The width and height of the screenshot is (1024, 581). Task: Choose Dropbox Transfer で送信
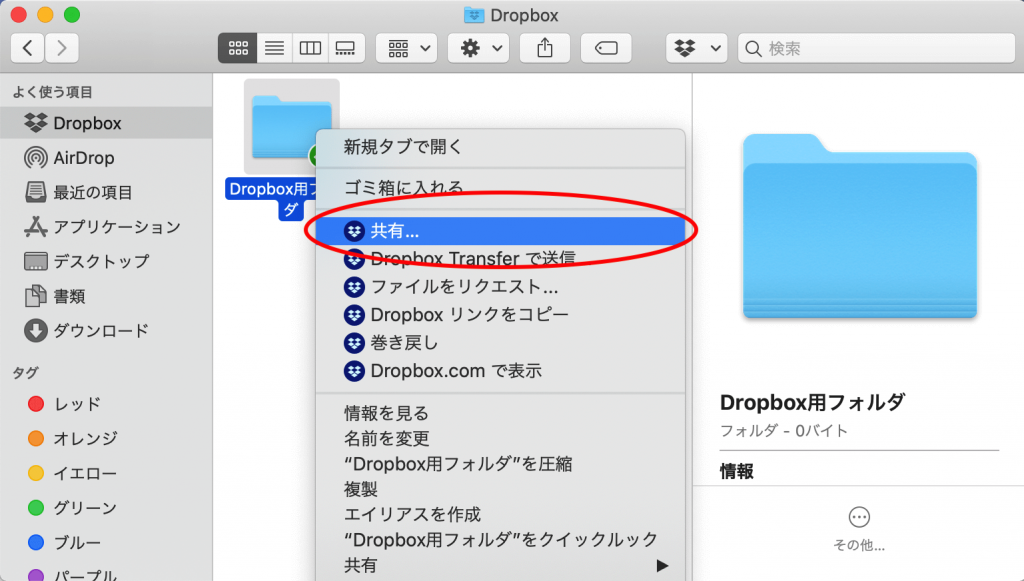tap(500, 259)
